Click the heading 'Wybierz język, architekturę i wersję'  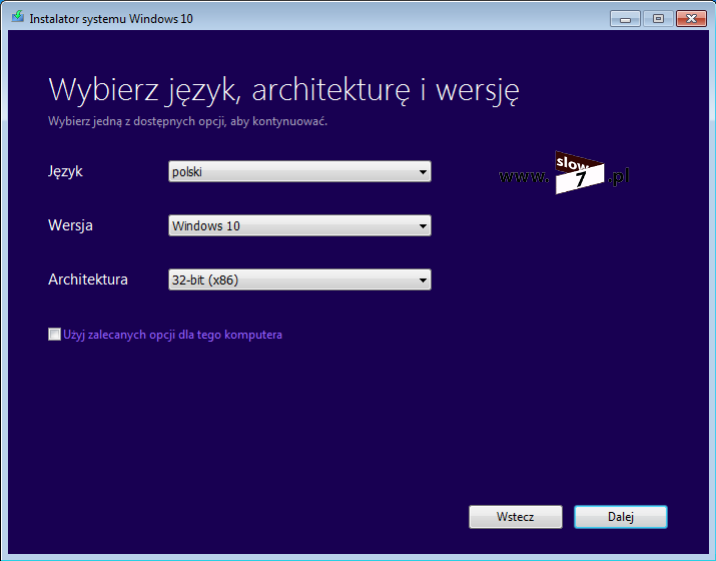(284, 90)
